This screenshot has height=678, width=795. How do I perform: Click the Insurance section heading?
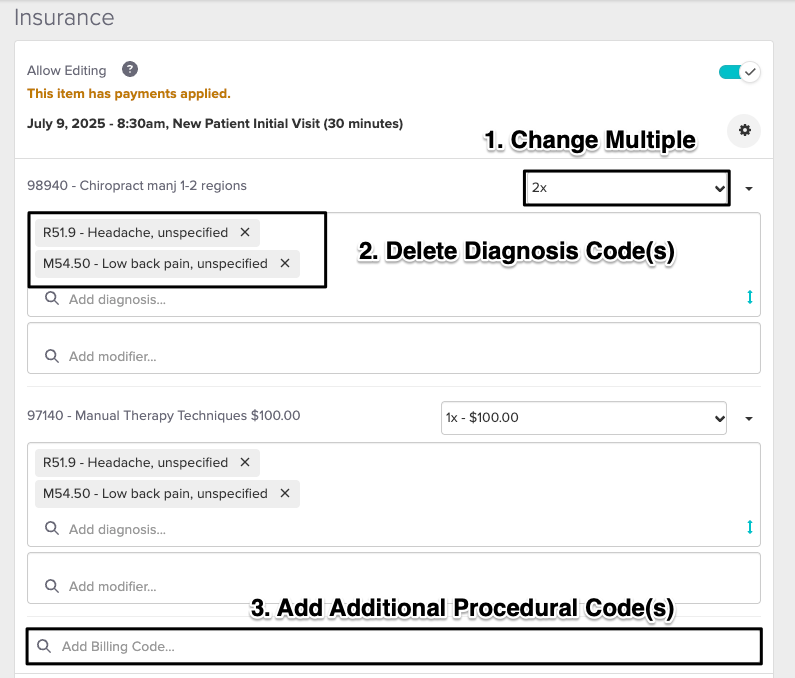click(64, 17)
